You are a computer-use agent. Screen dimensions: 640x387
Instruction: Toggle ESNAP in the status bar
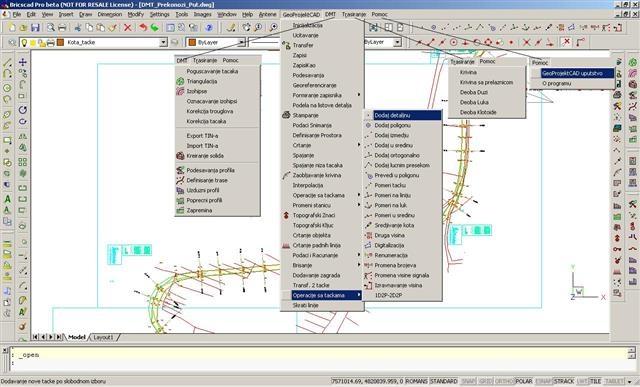(x=543, y=381)
